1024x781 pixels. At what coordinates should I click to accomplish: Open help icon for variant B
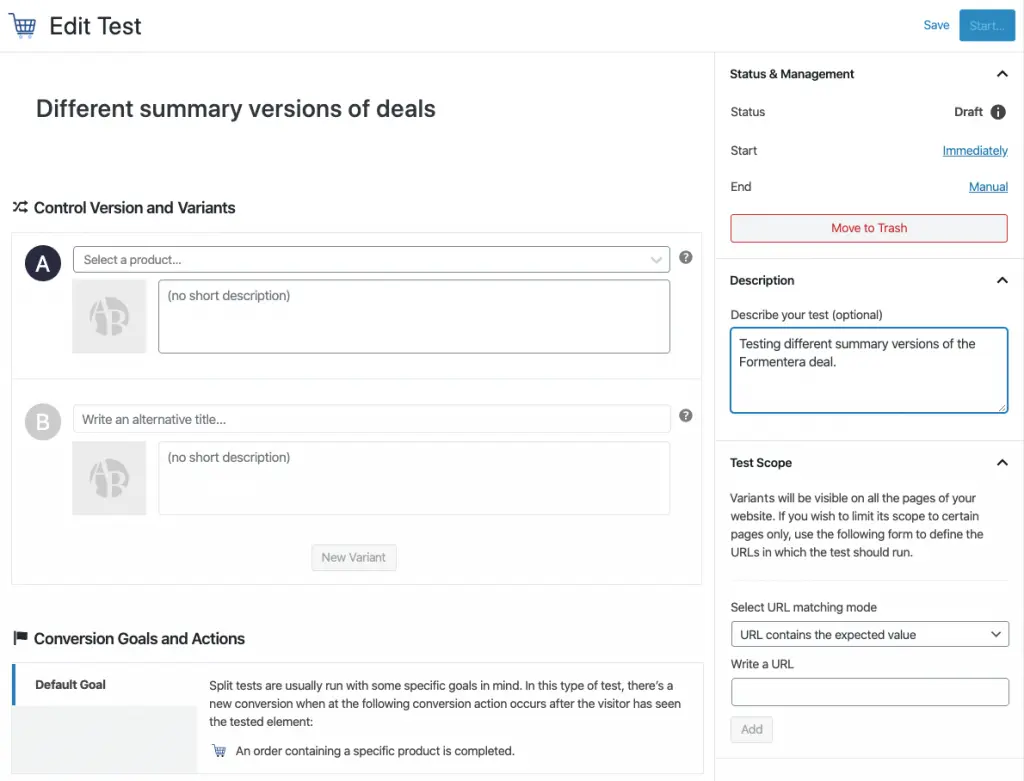pos(685,415)
